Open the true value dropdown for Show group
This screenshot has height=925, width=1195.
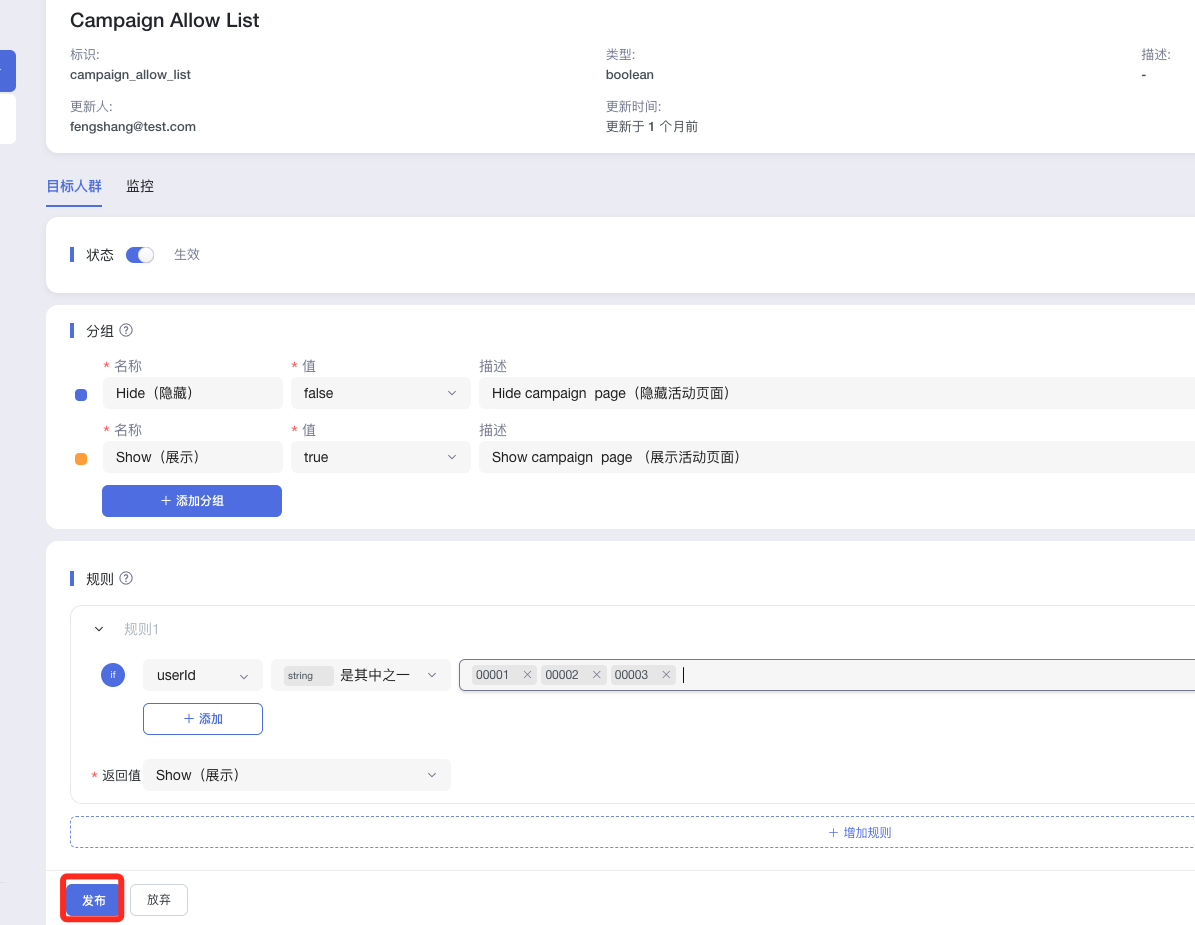point(380,457)
